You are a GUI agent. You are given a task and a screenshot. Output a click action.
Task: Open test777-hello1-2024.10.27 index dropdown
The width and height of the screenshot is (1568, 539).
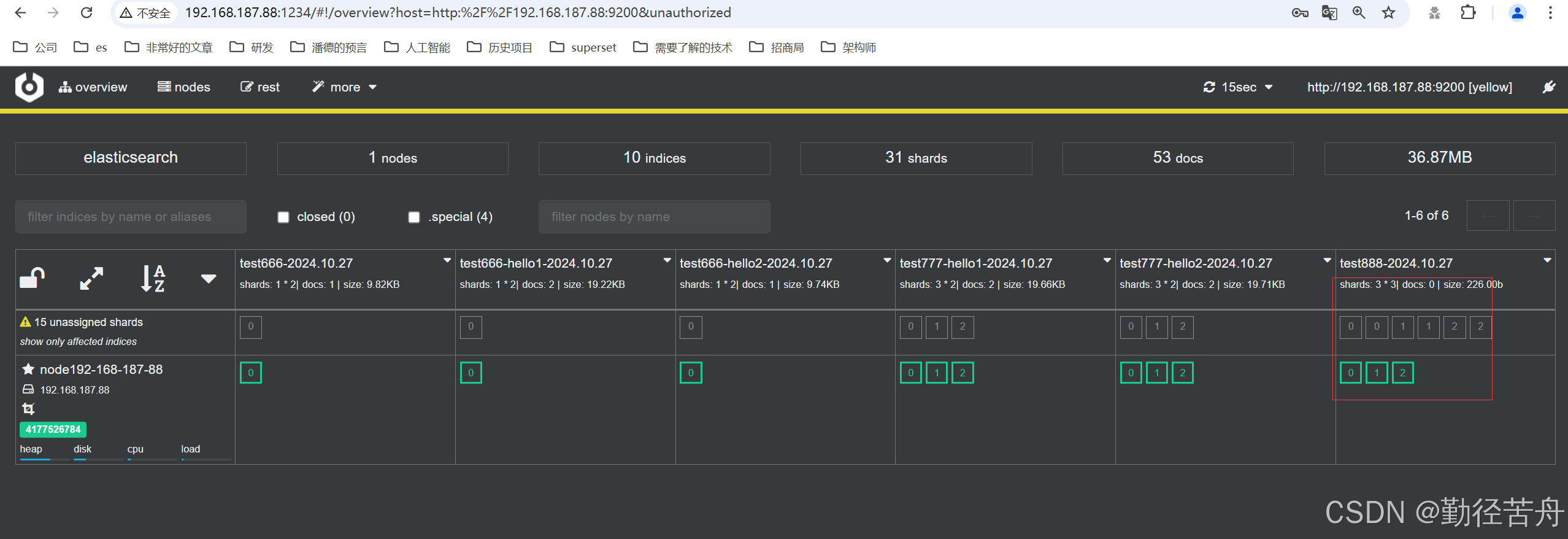[1107, 260]
